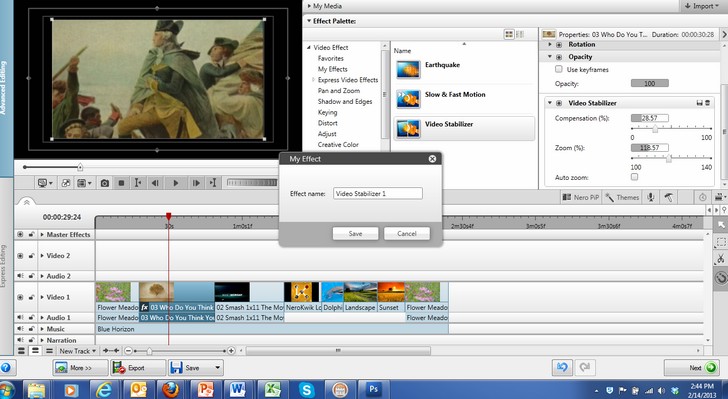Save the Video Stabilizer effect preset icon
Image resolution: width=728 pixels, height=399 pixels.
pos(699,103)
